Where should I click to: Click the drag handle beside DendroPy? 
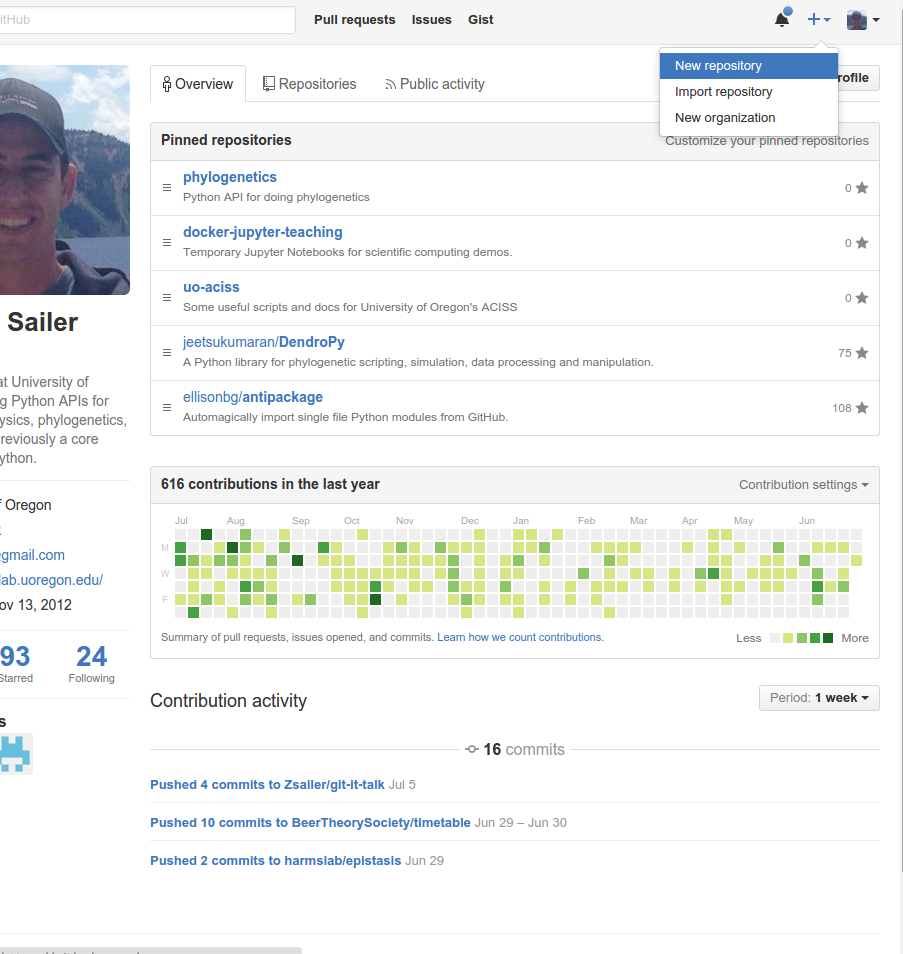coord(167,353)
